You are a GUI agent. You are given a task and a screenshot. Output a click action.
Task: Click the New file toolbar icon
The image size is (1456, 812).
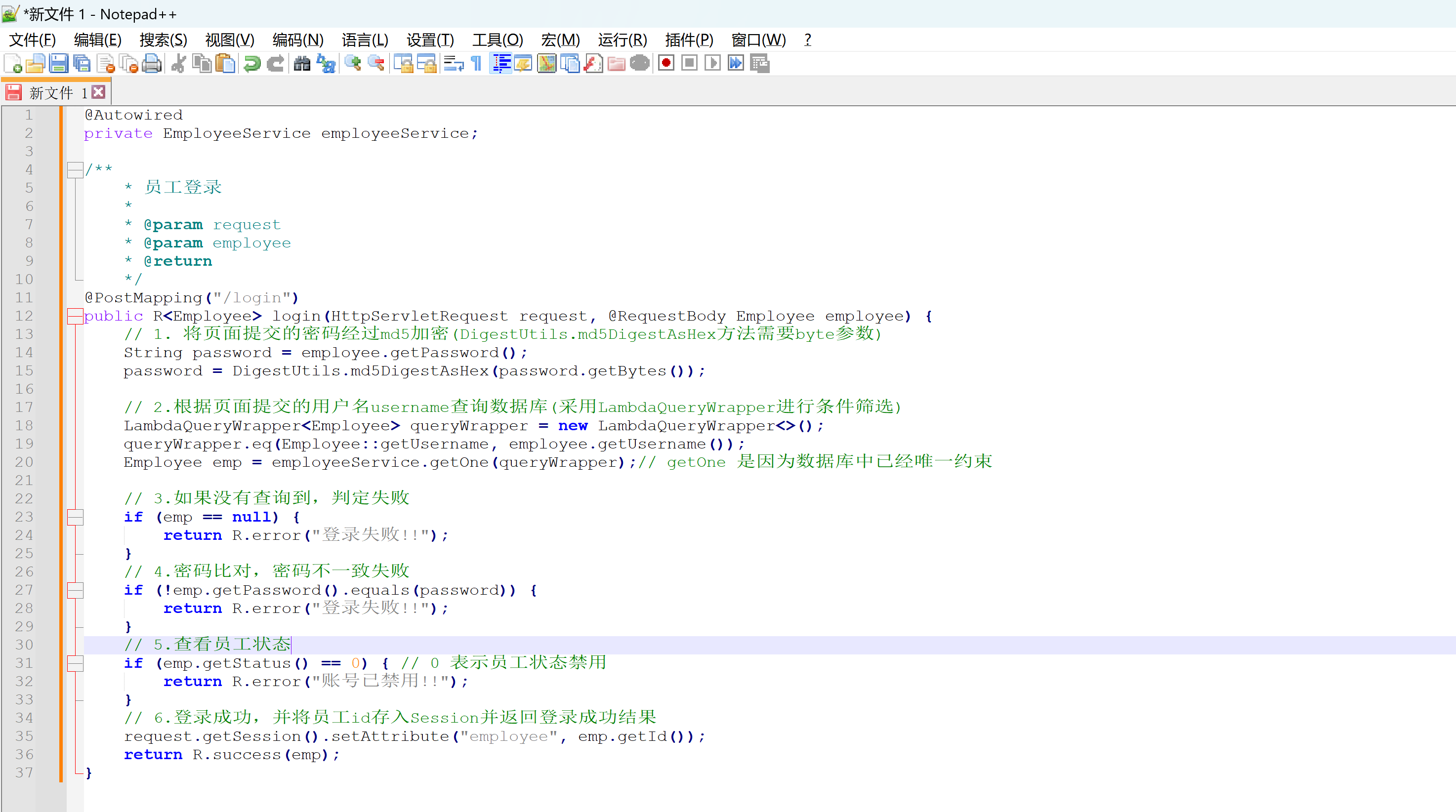pyautogui.click(x=12, y=63)
